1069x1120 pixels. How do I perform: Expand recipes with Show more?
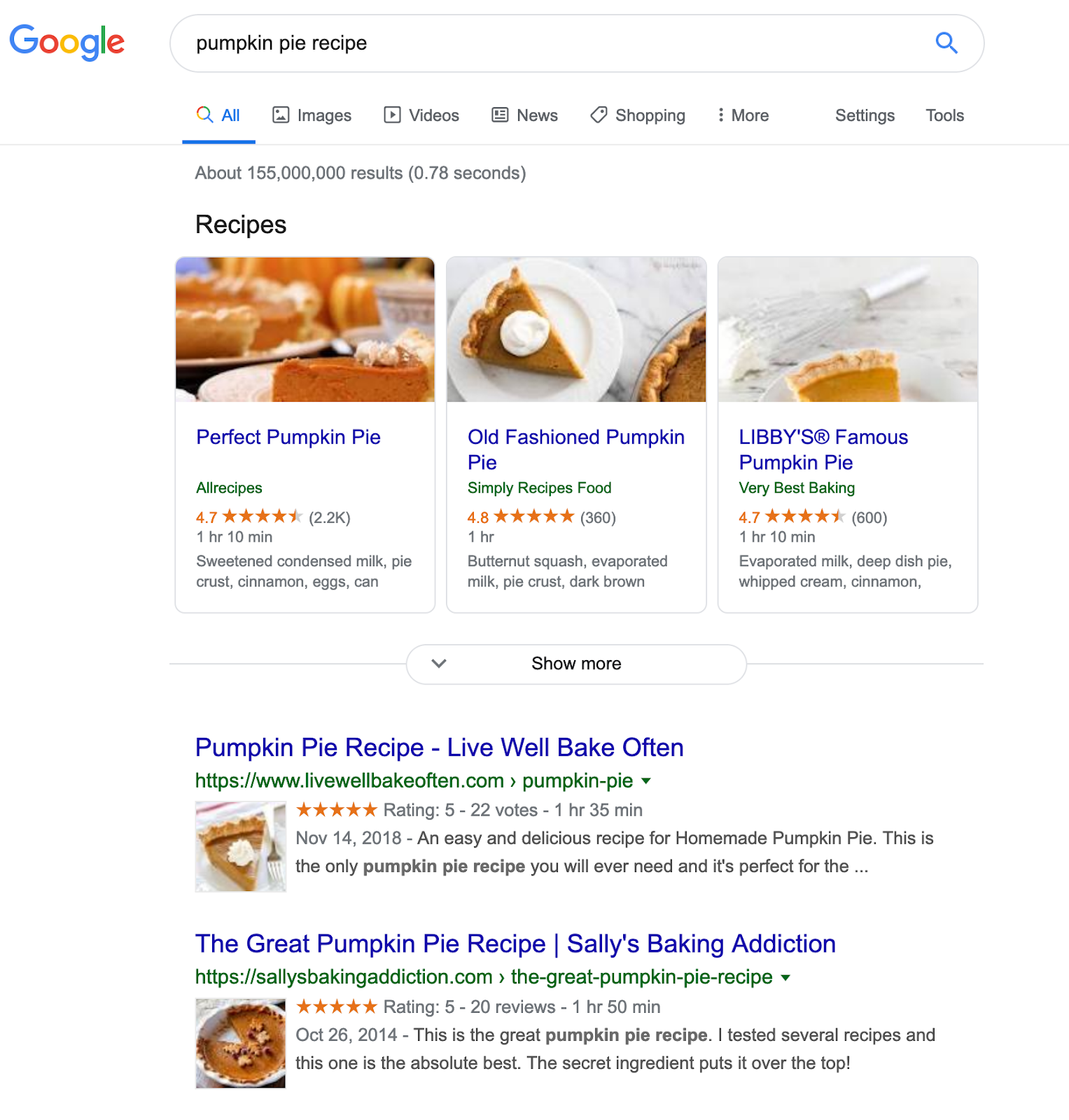pyautogui.click(x=576, y=664)
